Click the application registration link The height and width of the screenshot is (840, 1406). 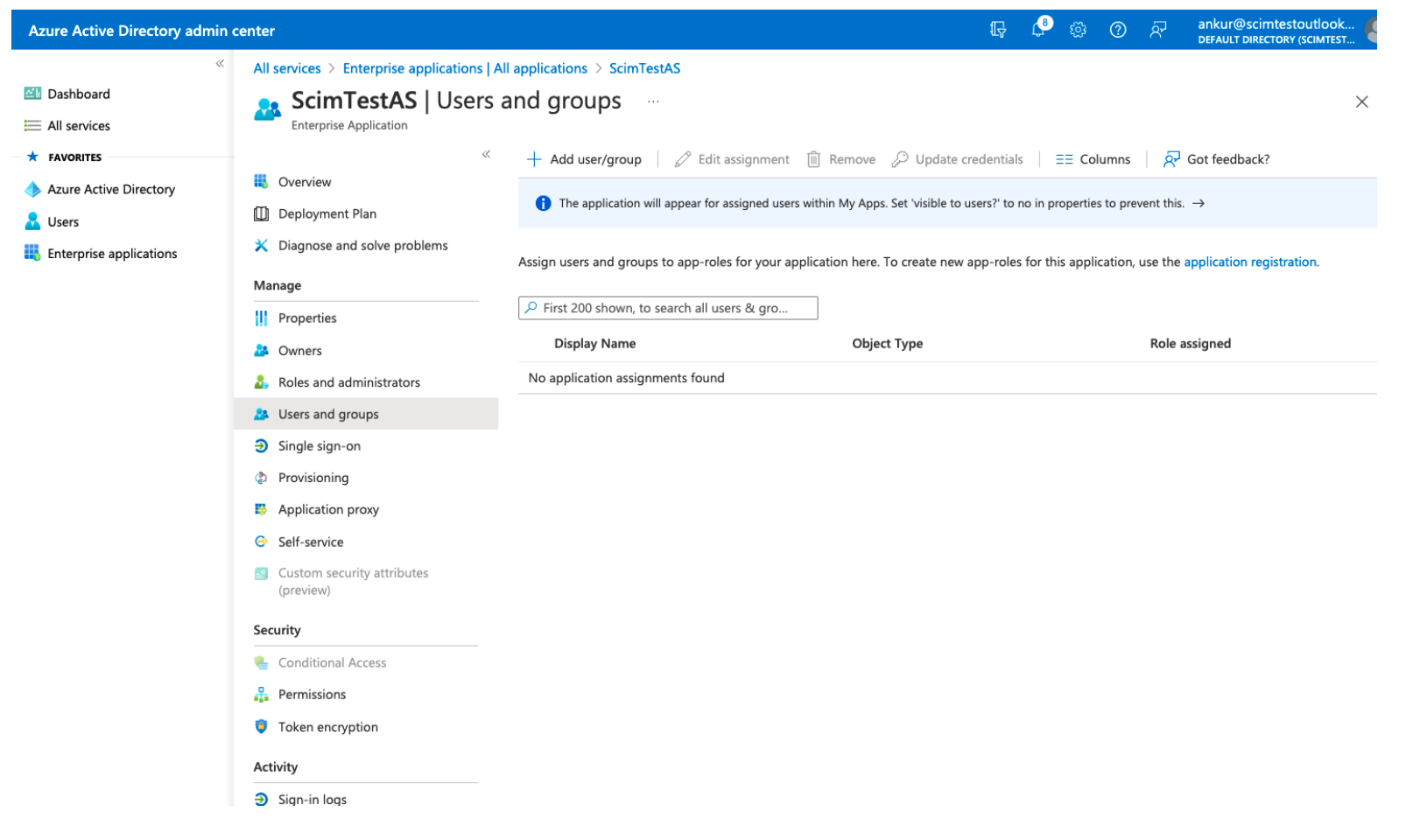1249,262
